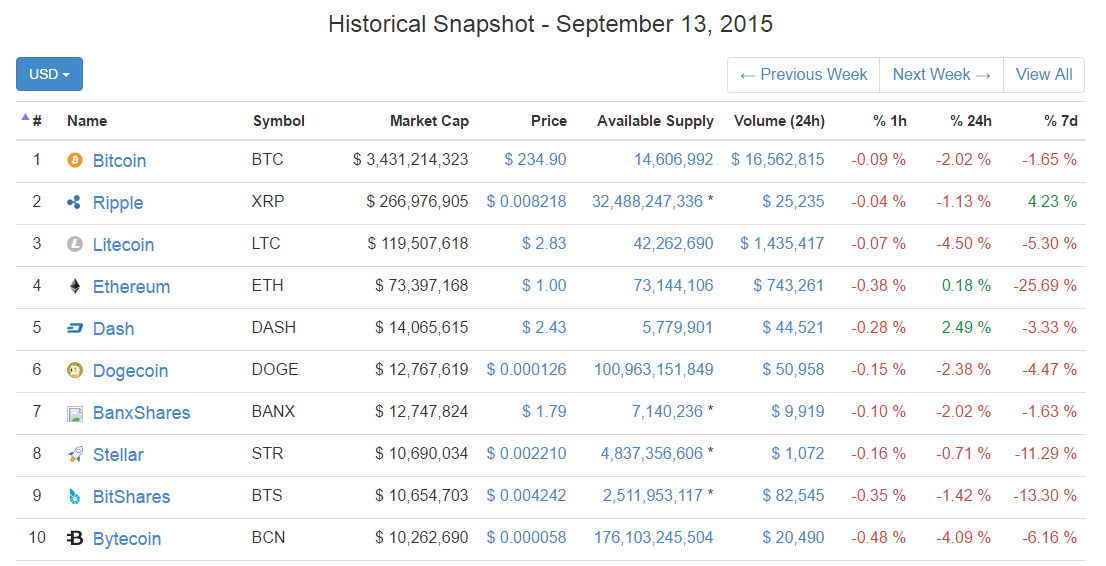The width and height of the screenshot is (1106, 566).
Task: Click Ethereum available supply 73,144,106
Action: coord(673,286)
